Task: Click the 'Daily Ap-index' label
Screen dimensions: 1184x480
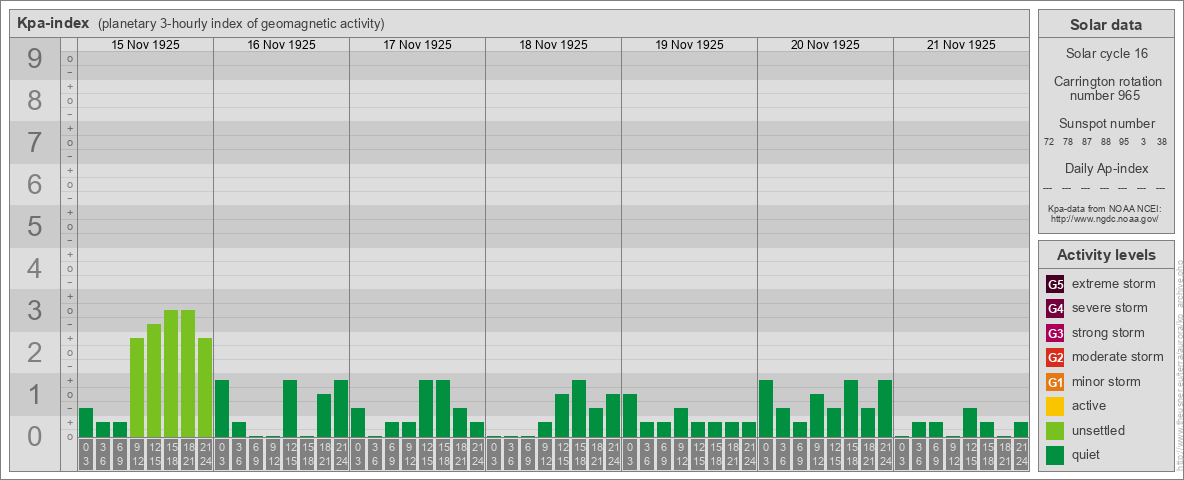Action: coord(1105,168)
